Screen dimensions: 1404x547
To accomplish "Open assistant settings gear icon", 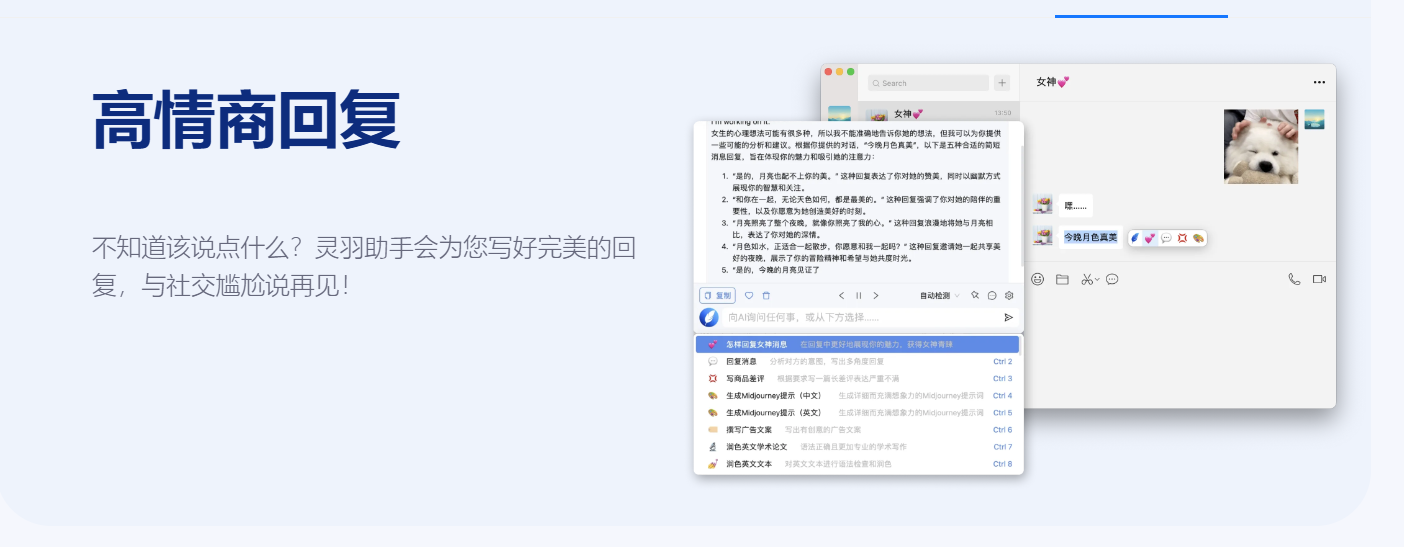I will tap(1009, 295).
